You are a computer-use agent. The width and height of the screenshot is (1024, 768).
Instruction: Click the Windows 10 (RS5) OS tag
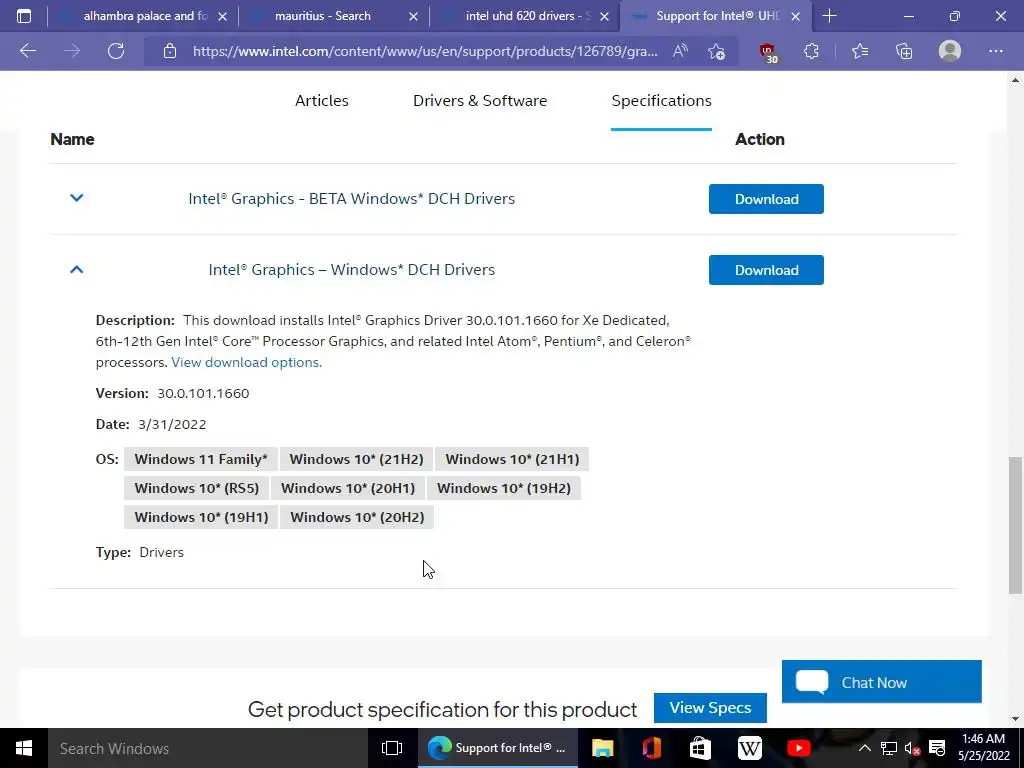[197, 488]
